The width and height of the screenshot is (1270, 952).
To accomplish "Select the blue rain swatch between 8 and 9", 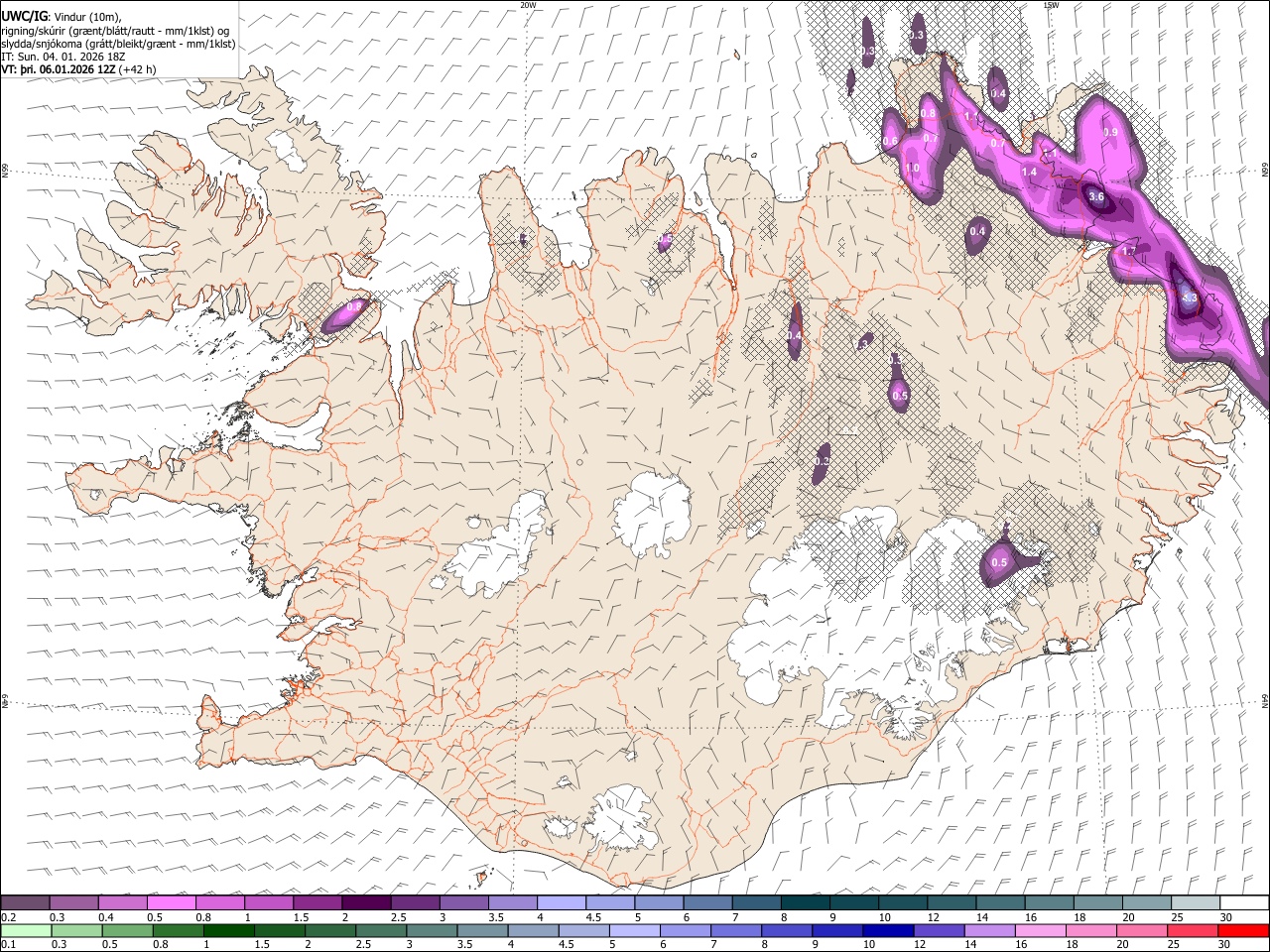I will click(787, 930).
